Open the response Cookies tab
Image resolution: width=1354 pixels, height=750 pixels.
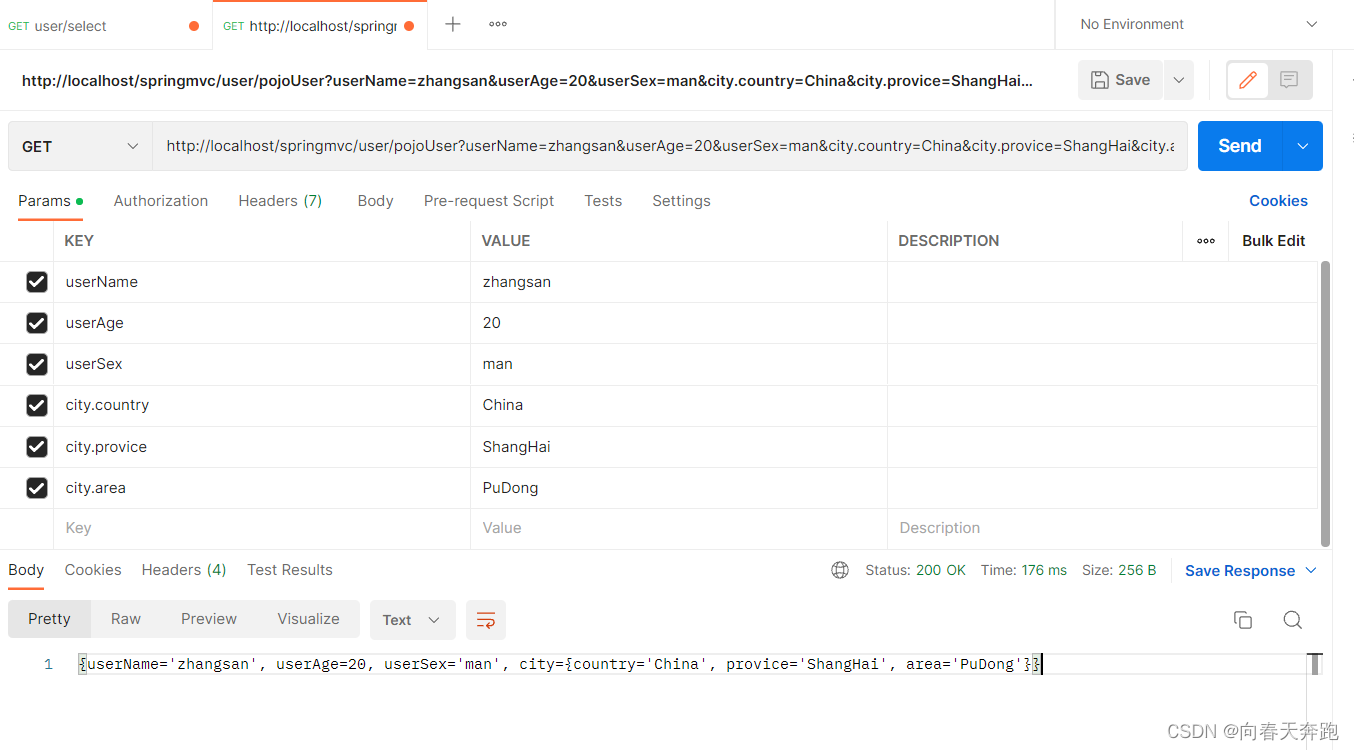click(x=93, y=570)
